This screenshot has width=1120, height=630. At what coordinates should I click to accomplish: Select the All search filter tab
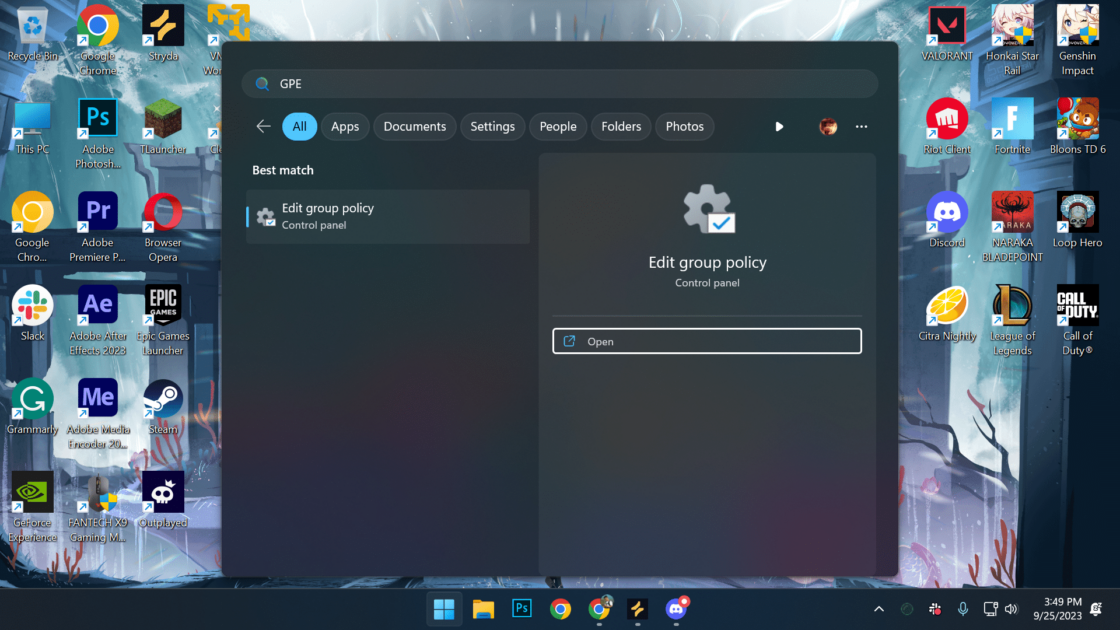(299, 126)
